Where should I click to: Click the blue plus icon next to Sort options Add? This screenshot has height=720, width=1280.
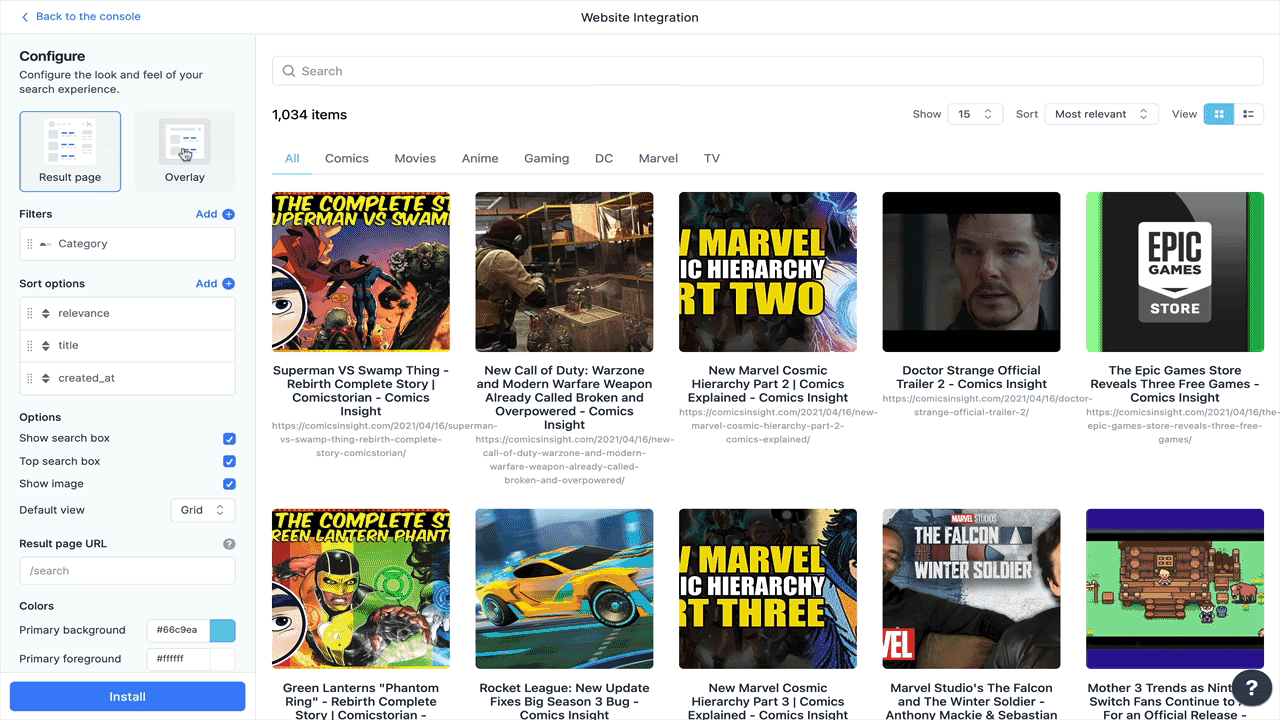pos(228,284)
